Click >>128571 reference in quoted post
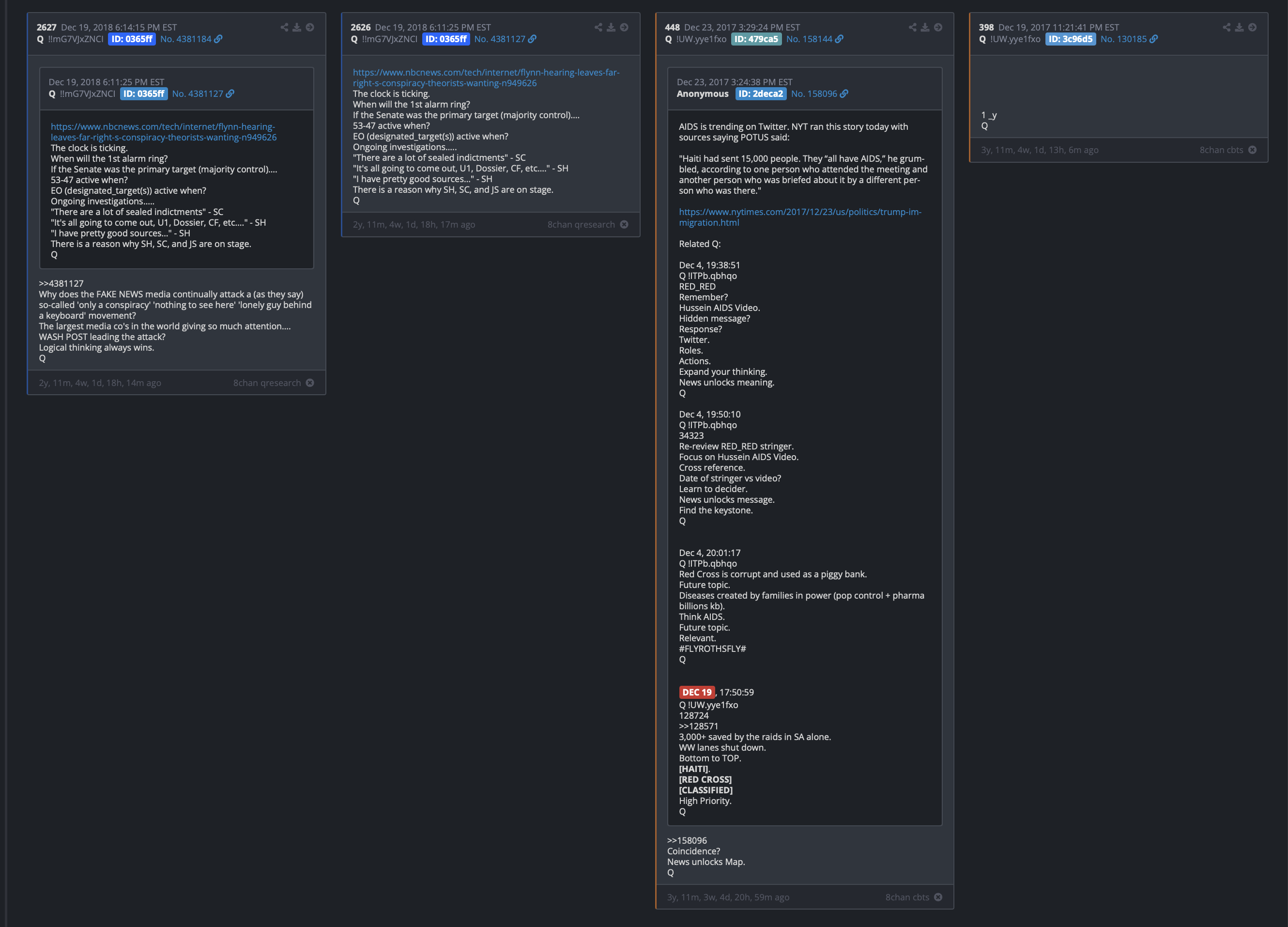 (x=699, y=726)
